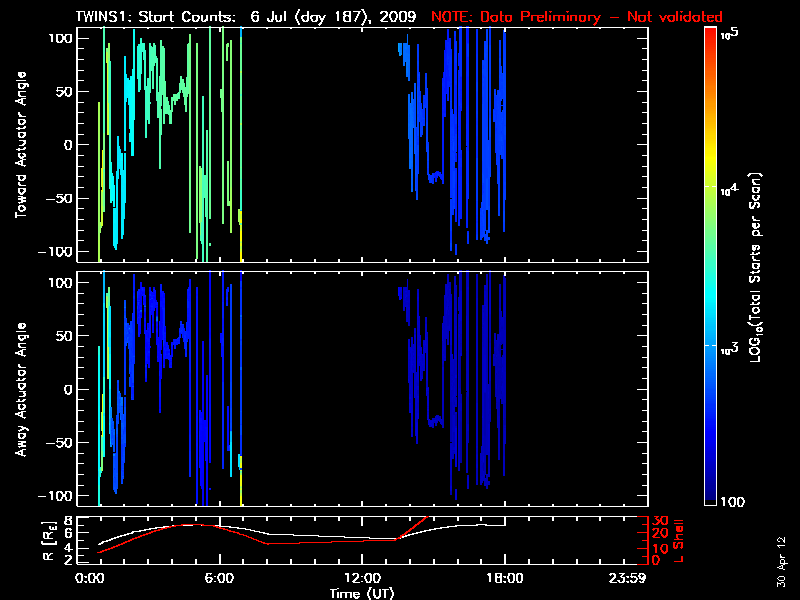Viewport: 800px width, 600px height.
Task: Click the "LOG10(Total Starts per Scan)" colorbar label
Action: (x=759, y=265)
